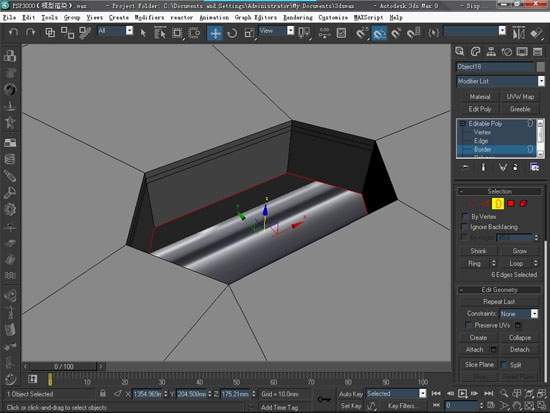Viewport: 550px width, 413px height.
Task: Open the Hierarchy command panel tab
Action: pyautogui.click(x=491, y=52)
